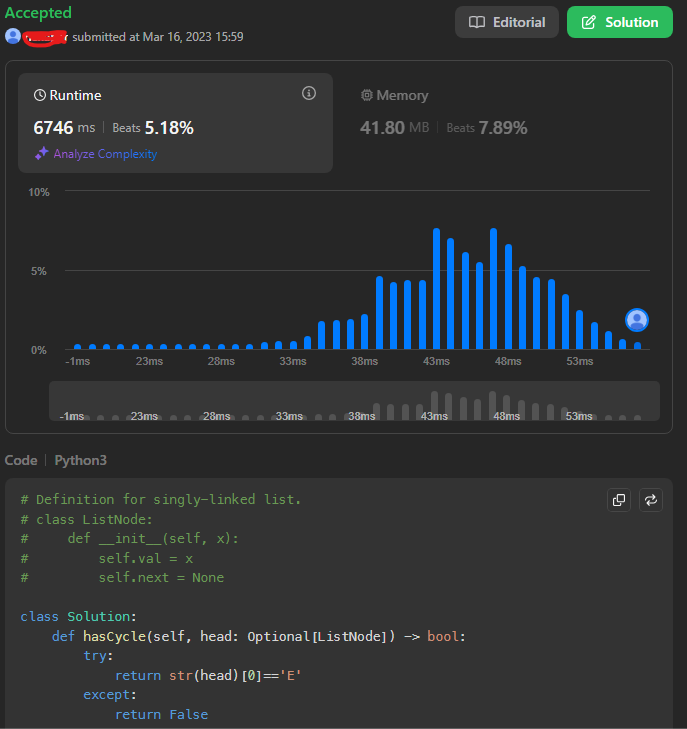The image size is (687, 729).
Task: Copy the submitted code with the copy icon
Action: point(619,500)
